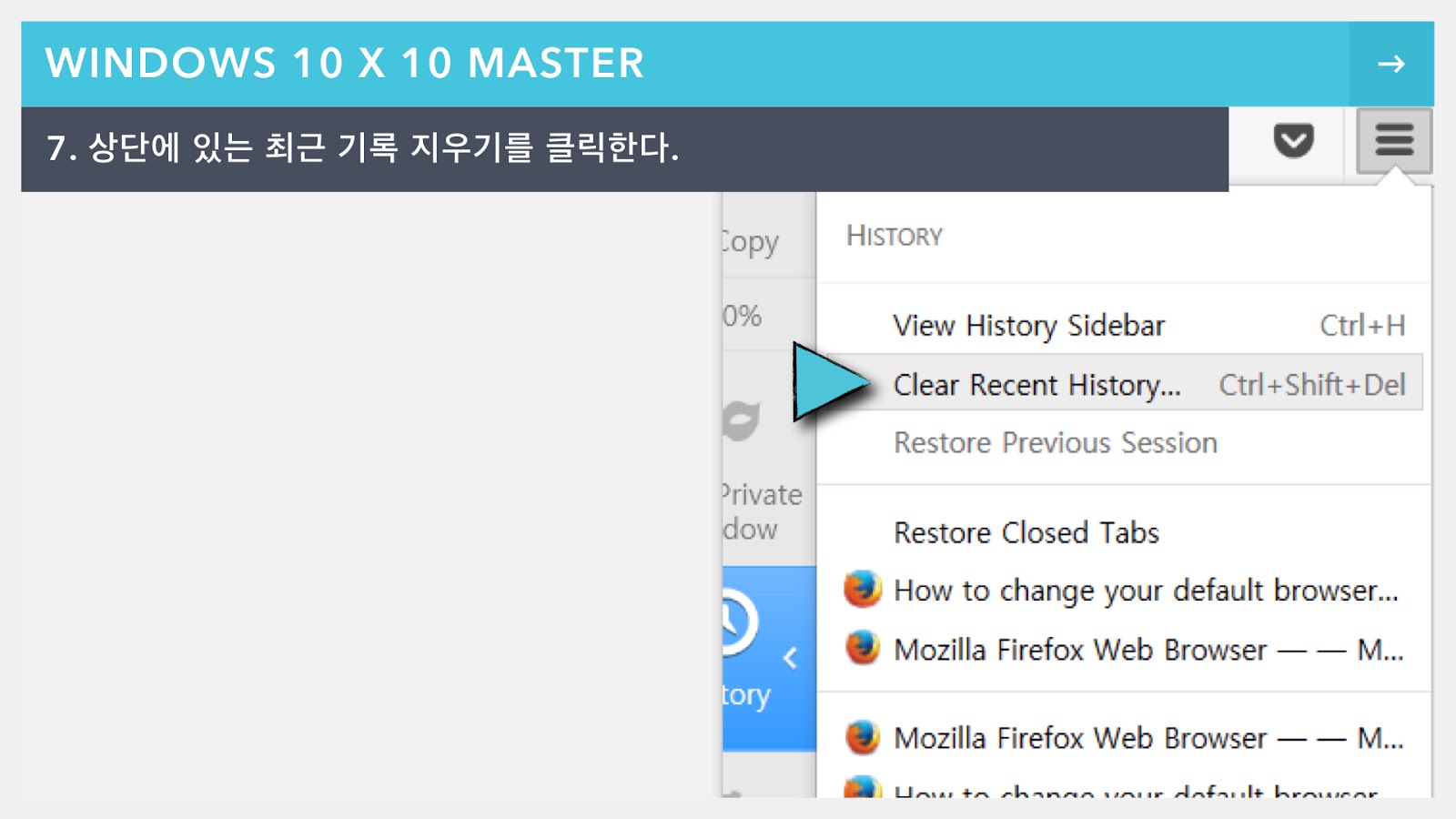
Task: Click the History panel header label
Action: pyautogui.click(x=895, y=236)
